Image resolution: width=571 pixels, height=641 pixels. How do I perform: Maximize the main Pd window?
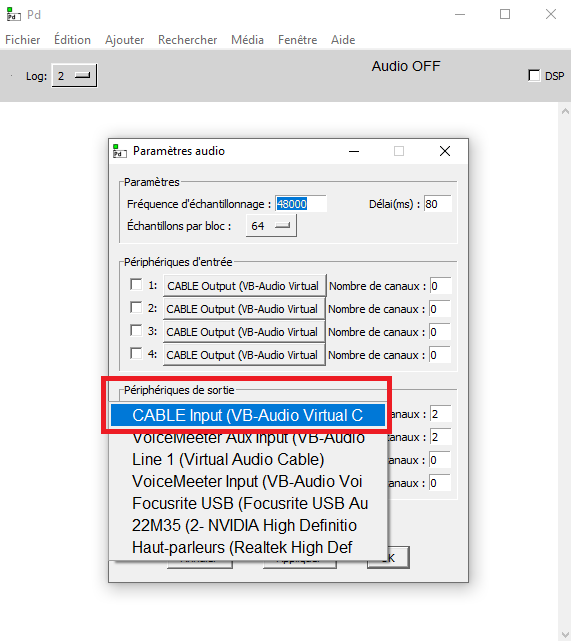[x=505, y=14]
